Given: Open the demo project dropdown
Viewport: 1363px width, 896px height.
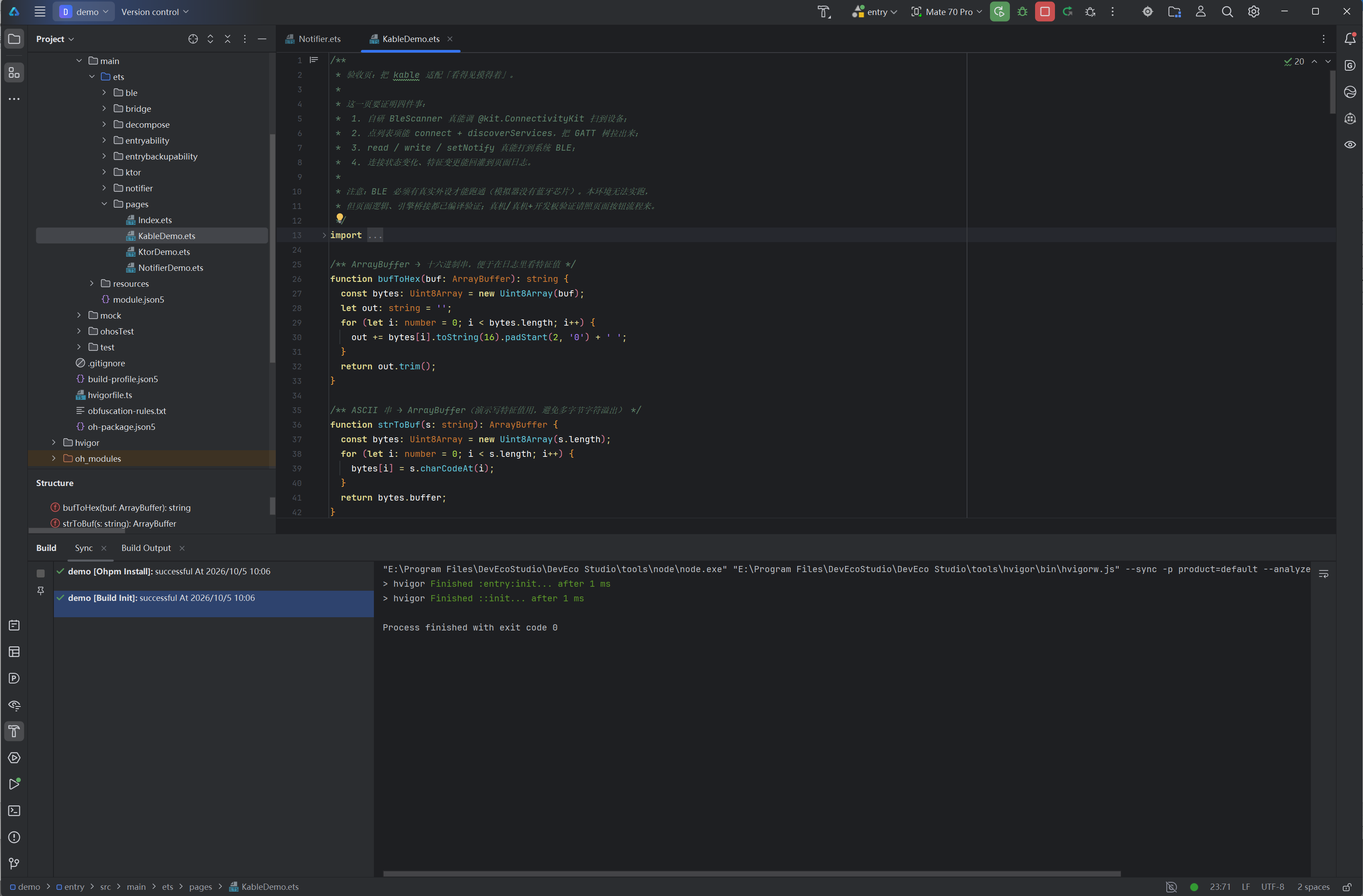Looking at the screenshot, I should (x=84, y=11).
